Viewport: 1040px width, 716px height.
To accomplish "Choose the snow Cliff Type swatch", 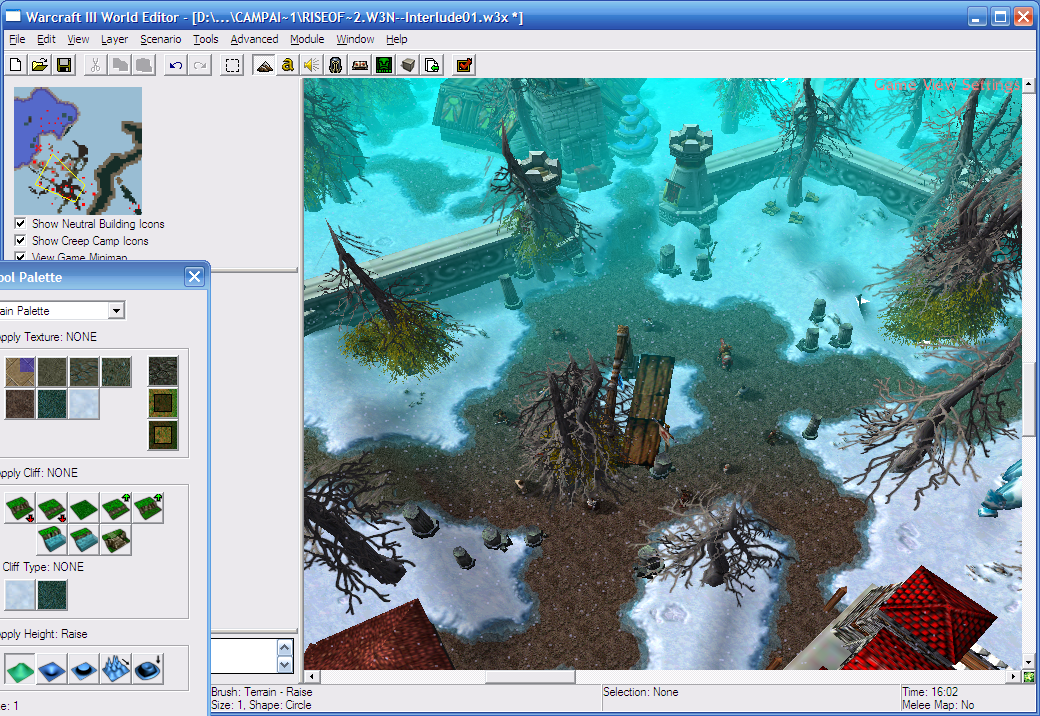I will 19,595.
